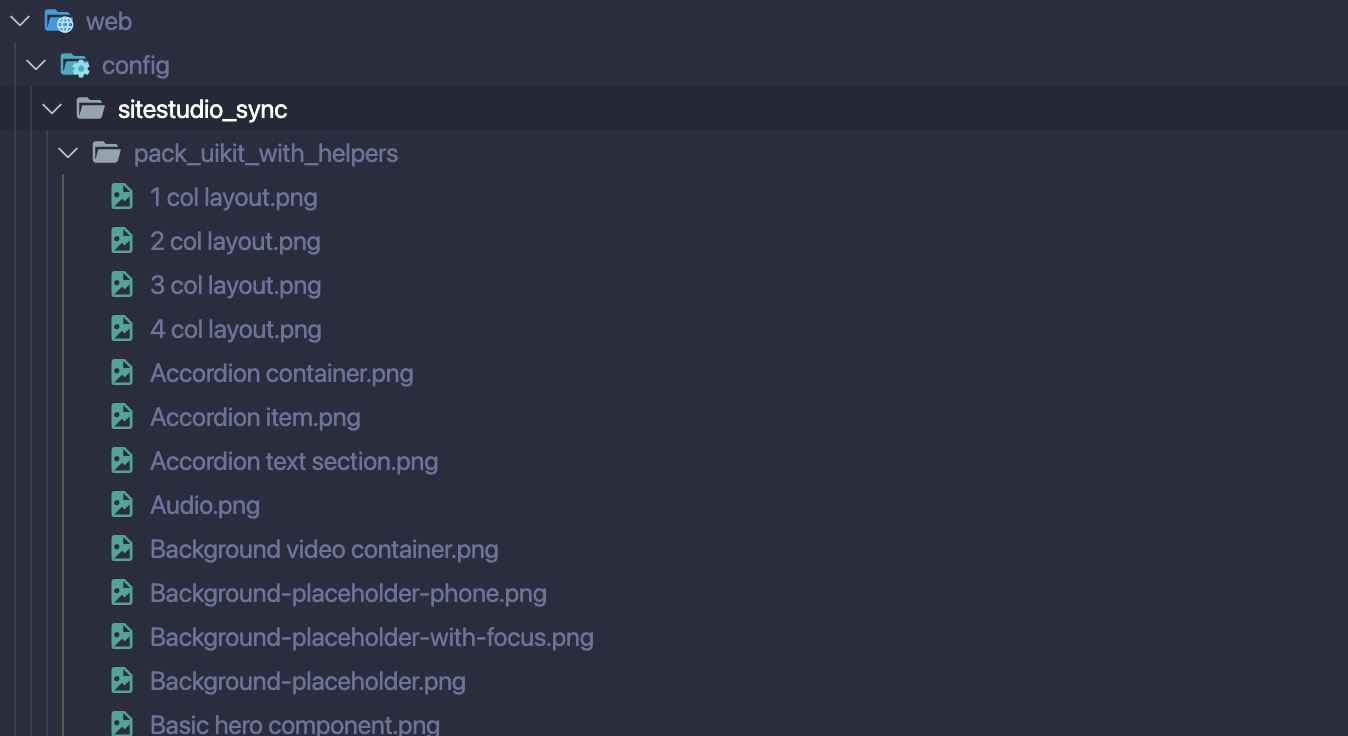Open Background-placeholder-phone.png

(x=348, y=592)
